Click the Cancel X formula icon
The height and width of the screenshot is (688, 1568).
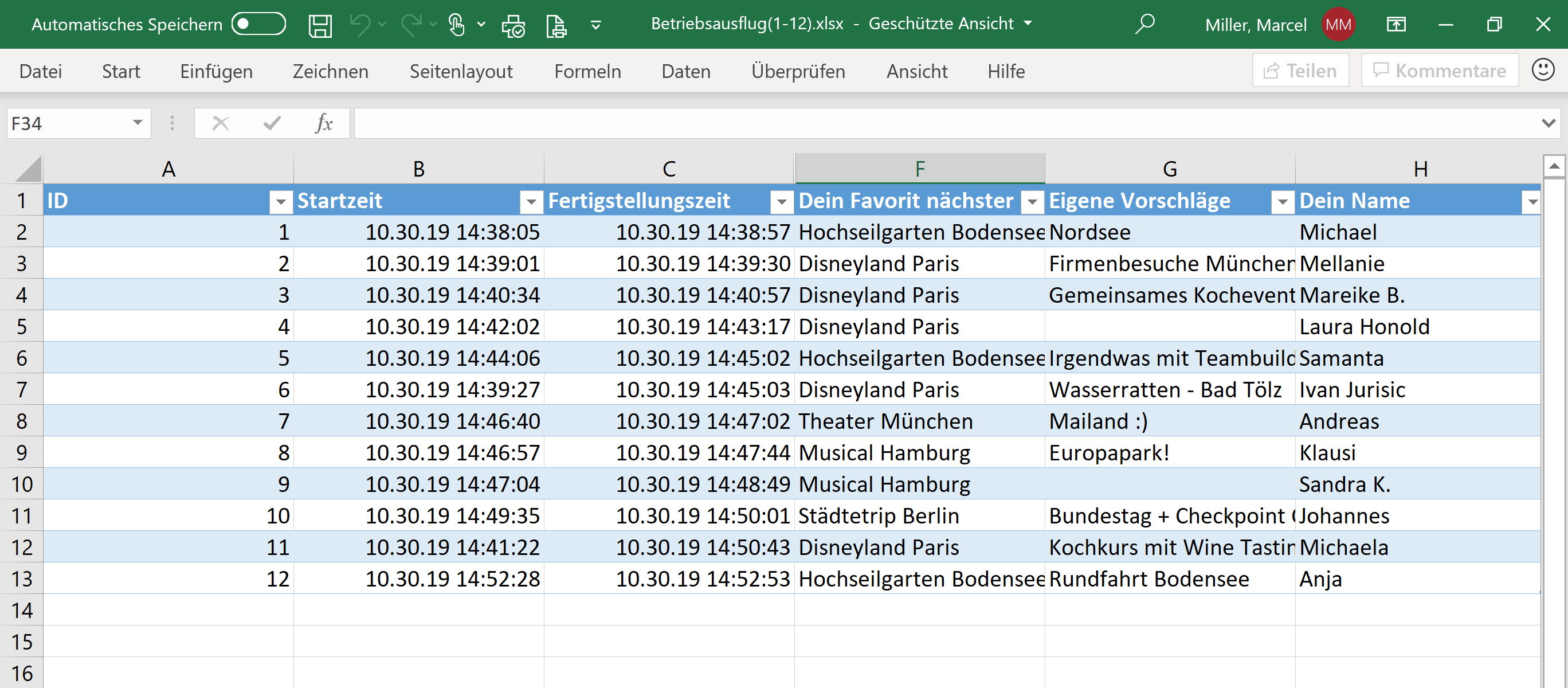point(220,124)
